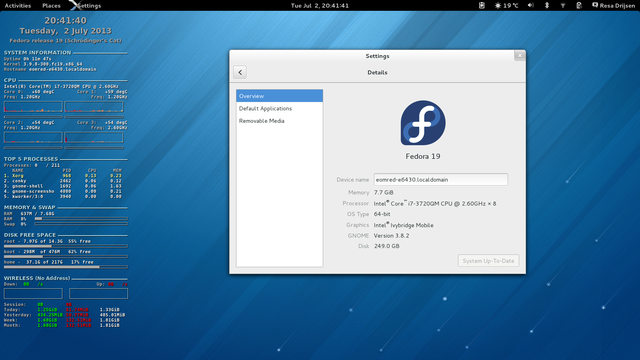
Task: Click the Hostname line in desktop widget
Action: (x=50, y=69)
